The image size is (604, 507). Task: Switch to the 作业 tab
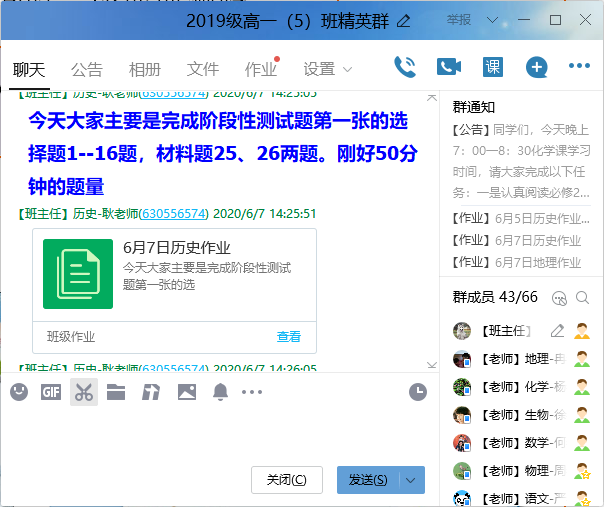coord(261,69)
